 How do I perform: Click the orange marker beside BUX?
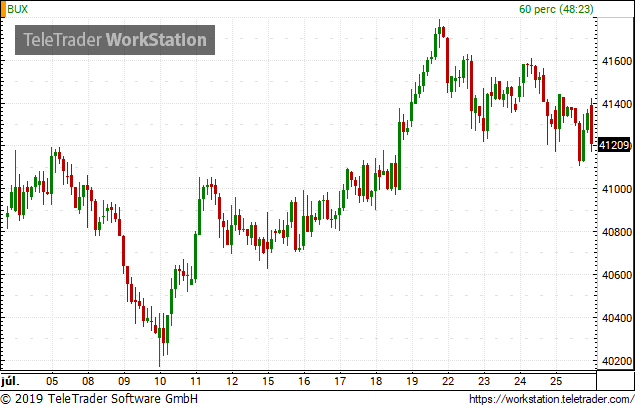(3, 9)
